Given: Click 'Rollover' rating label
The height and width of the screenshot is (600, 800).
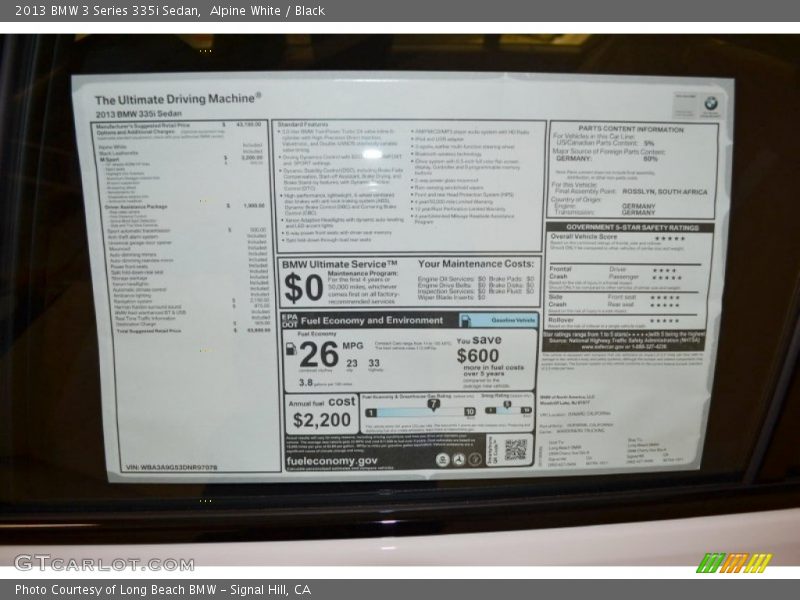Looking at the screenshot, I should pos(561,320).
